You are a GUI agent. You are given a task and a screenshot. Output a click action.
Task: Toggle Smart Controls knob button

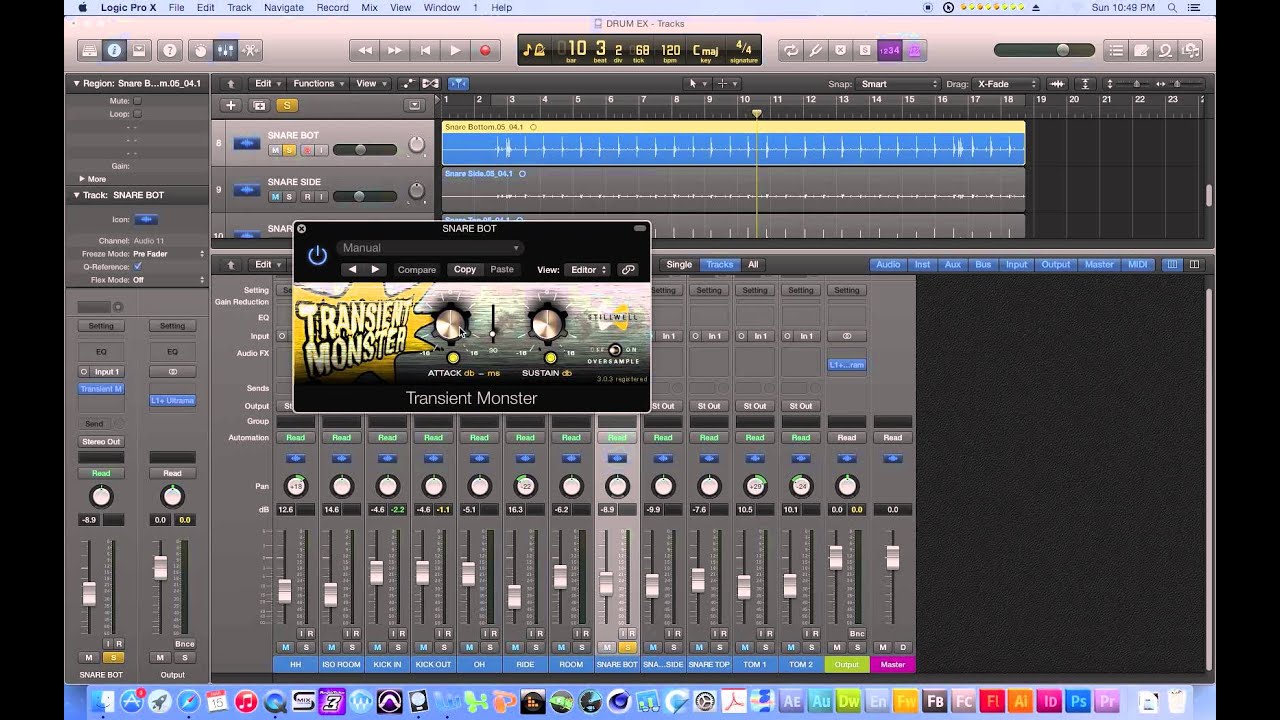coord(200,50)
